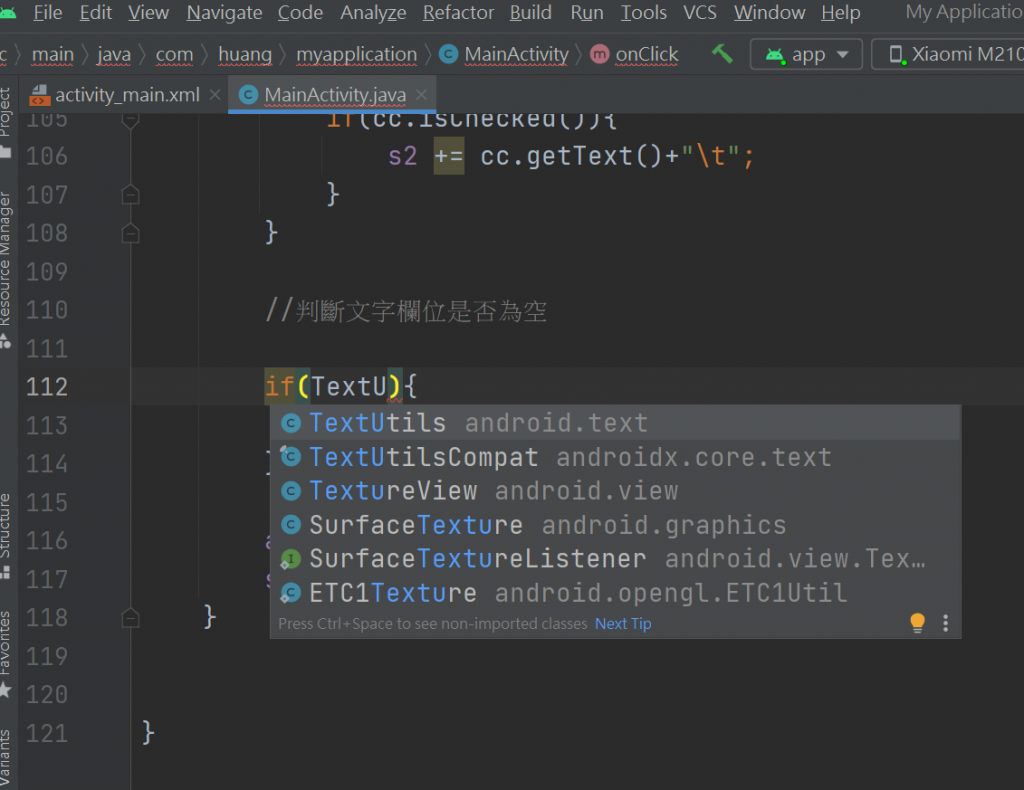Collapse the code fold at line 118
Image resolution: width=1024 pixels, height=790 pixels.
click(x=131, y=618)
